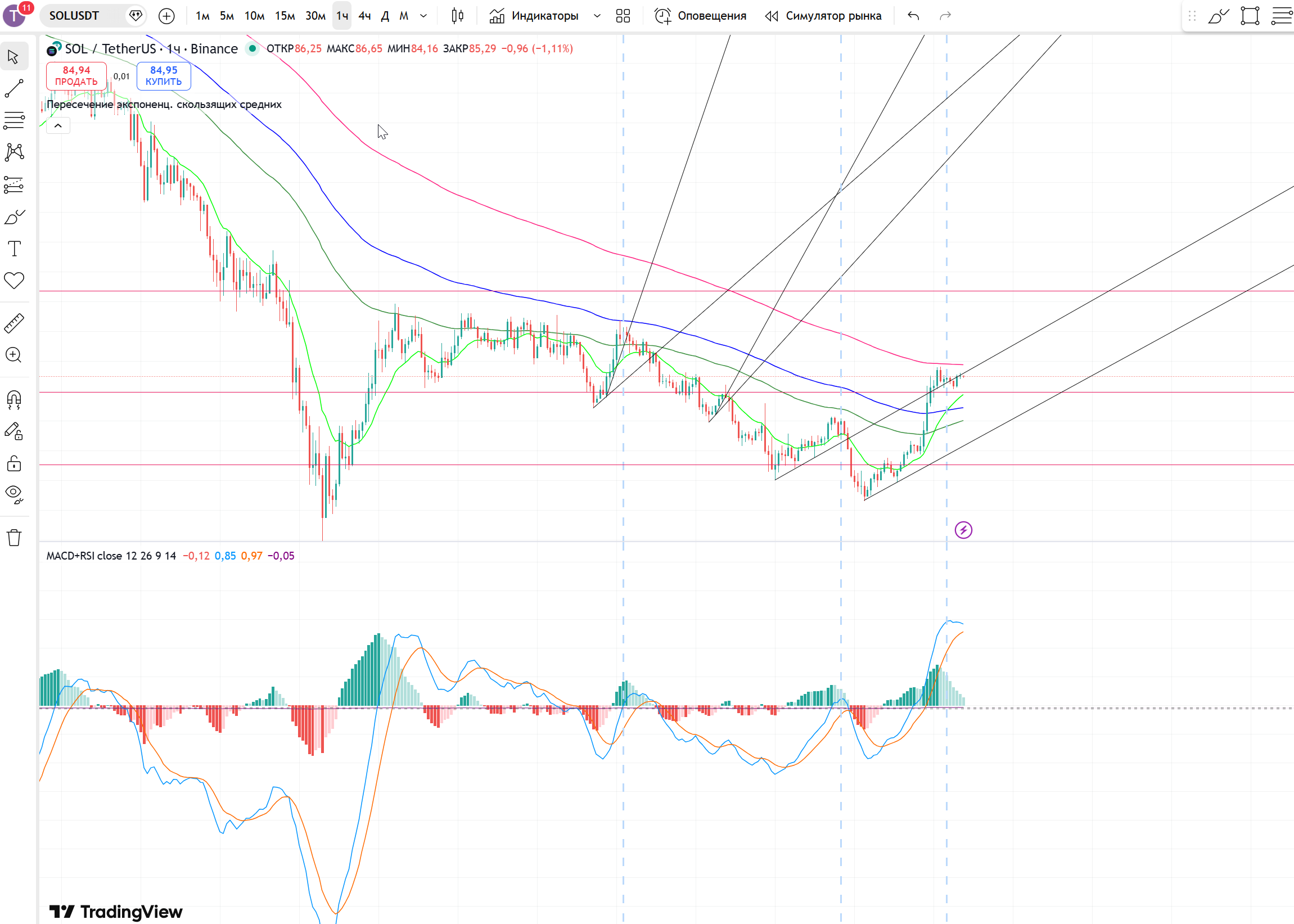Open the candlestick chart style selector
Screen dimensions: 1294x924
[457, 16]
